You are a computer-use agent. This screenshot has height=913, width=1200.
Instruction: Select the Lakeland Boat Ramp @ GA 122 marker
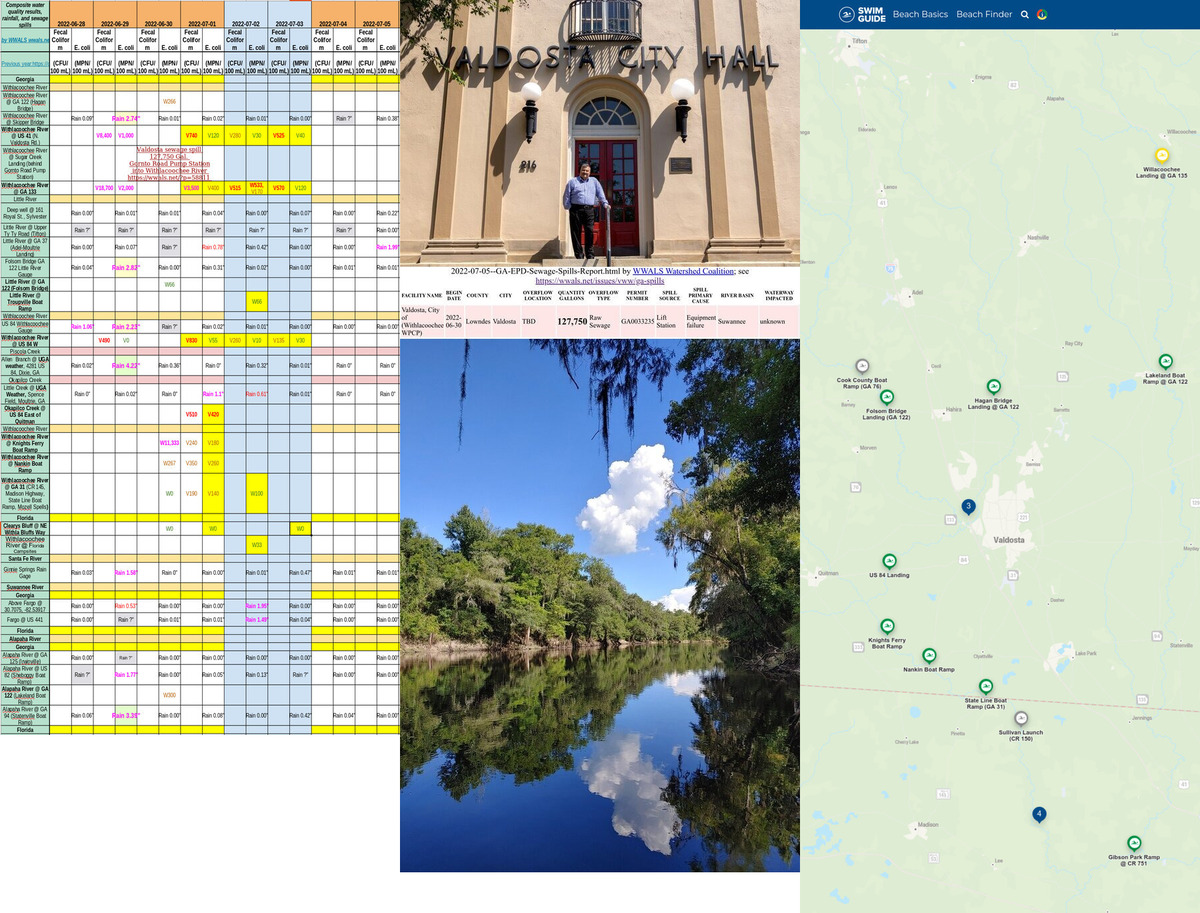click(x=1165, y=361)
